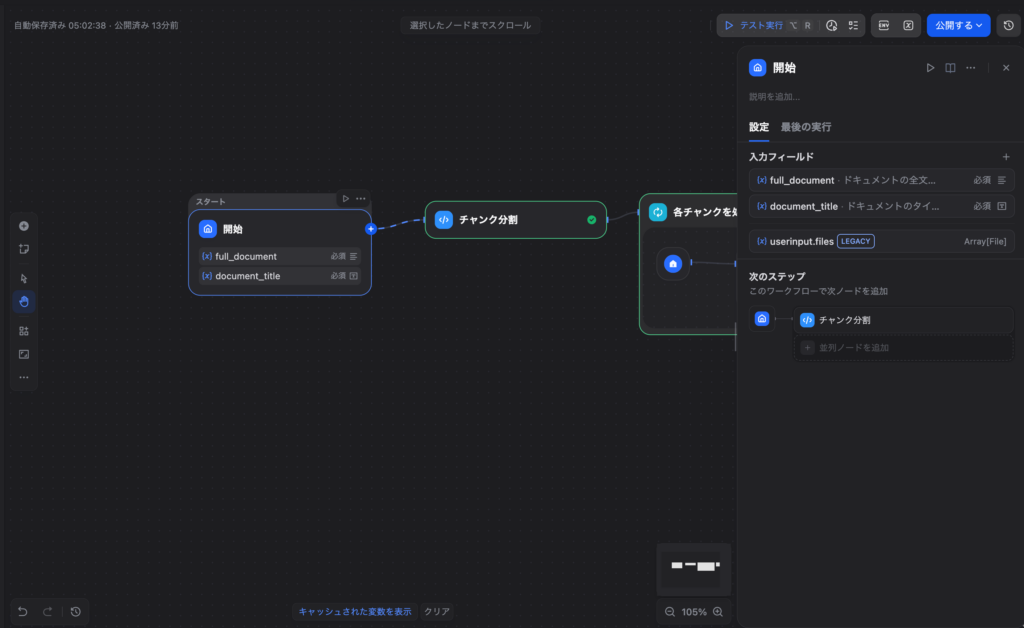Open the ENV environment variables panel
The image size is (1024, 628).
pos(884,25)
